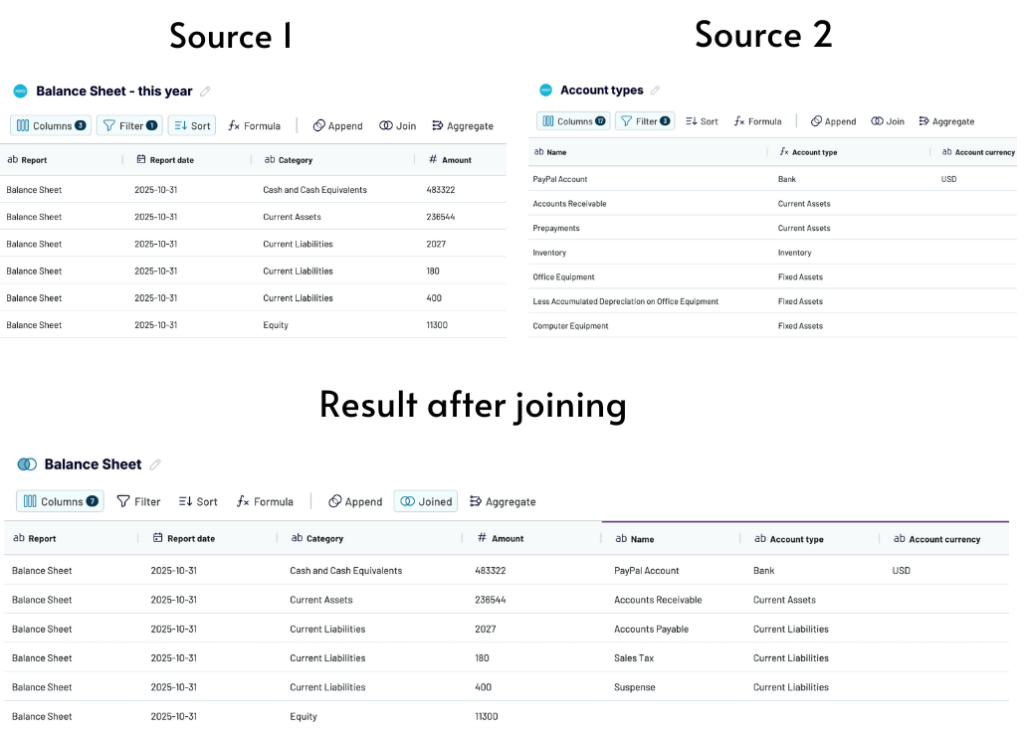The height and width of the screenshot is (732, 1024).
Task: Select the Account currency column header in Source 2
Action: pyautogui.click(x=982, y=151)
